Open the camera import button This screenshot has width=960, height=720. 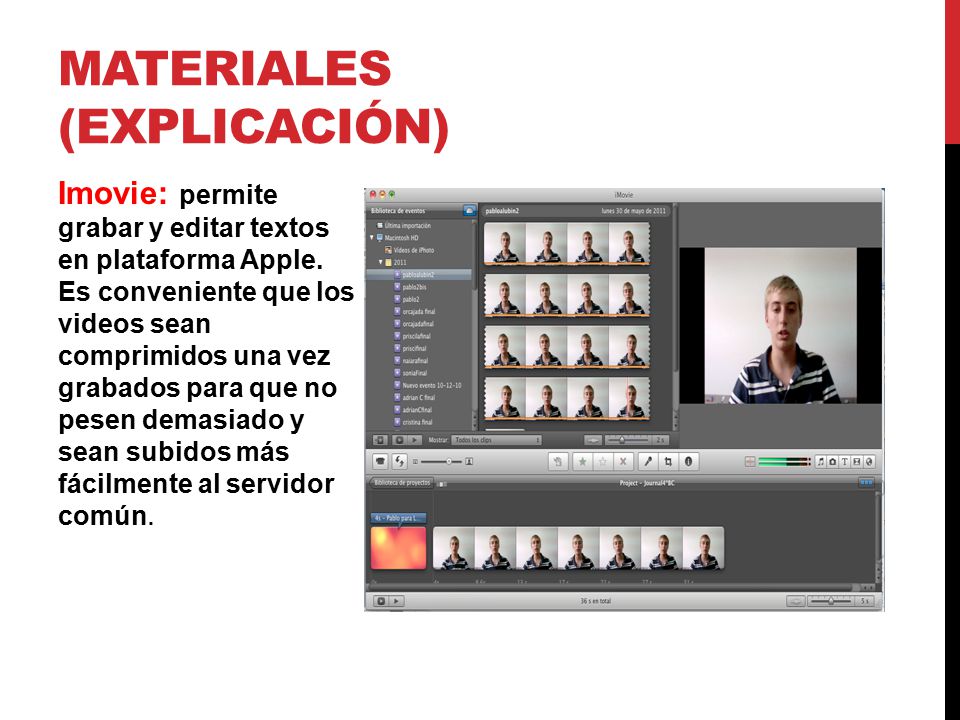click(380, 462)
